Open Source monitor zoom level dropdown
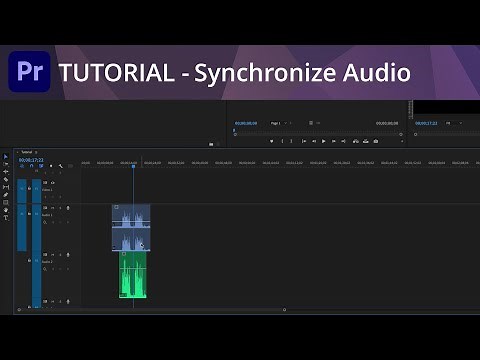Viewport: 480px width, 360px height. 279,123
